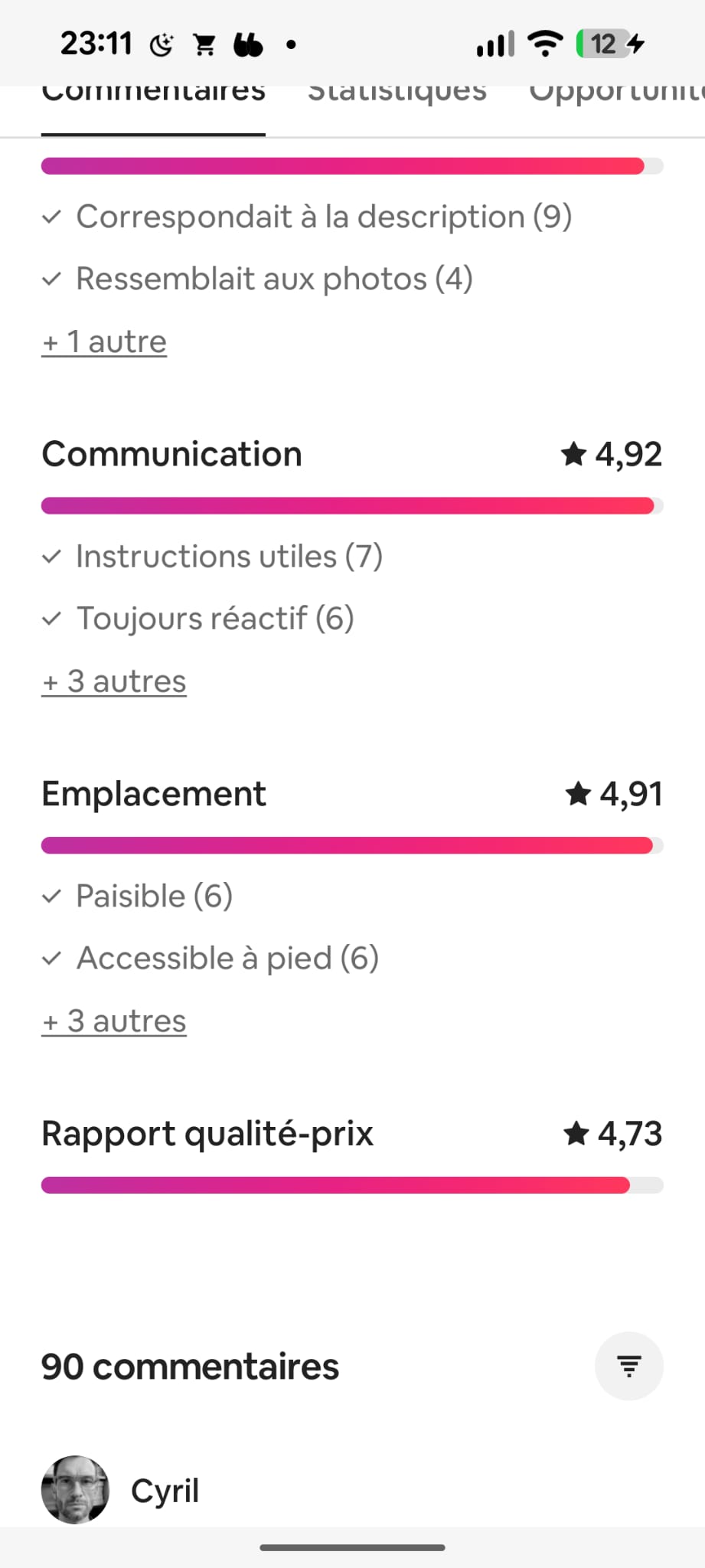Tap the star beside Emplacement rating 4,91
The image size is (705, 1568).
578,794
